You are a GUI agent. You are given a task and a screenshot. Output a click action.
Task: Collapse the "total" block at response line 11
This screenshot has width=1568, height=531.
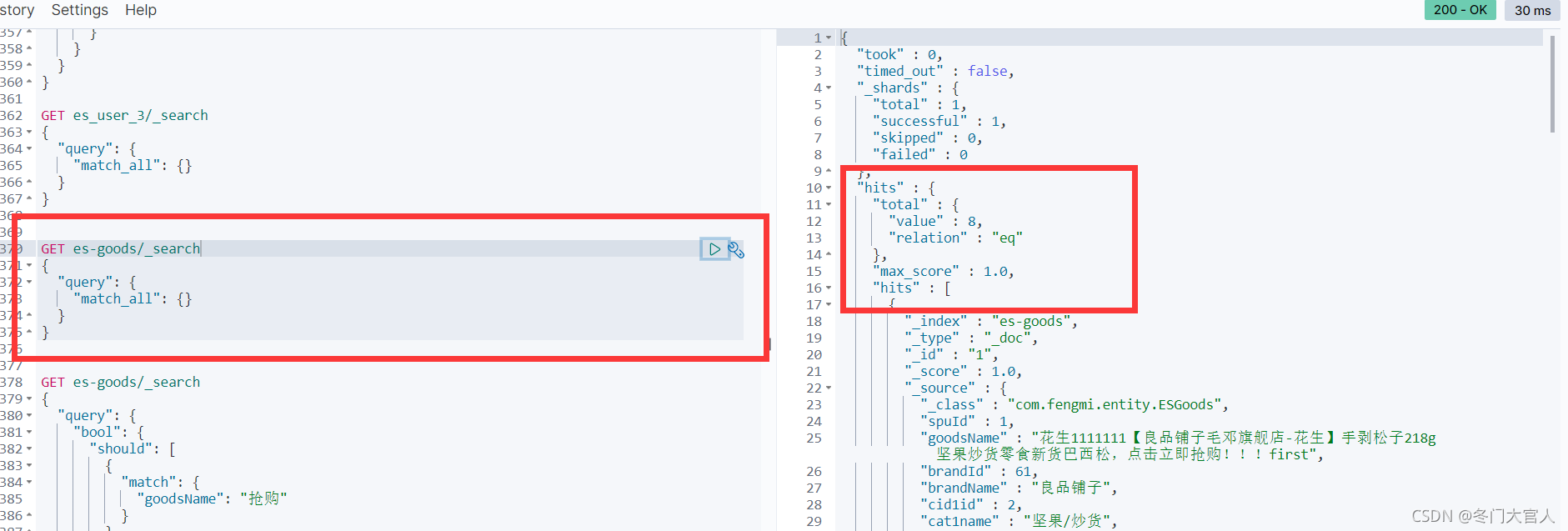tap(829, 204)
